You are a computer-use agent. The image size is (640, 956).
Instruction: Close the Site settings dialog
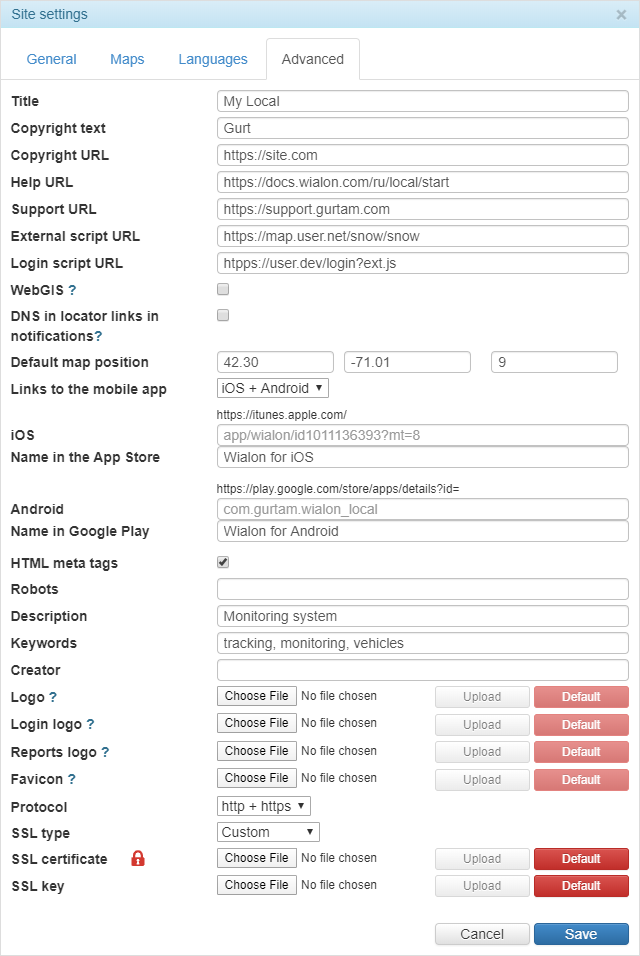[621, 15]
